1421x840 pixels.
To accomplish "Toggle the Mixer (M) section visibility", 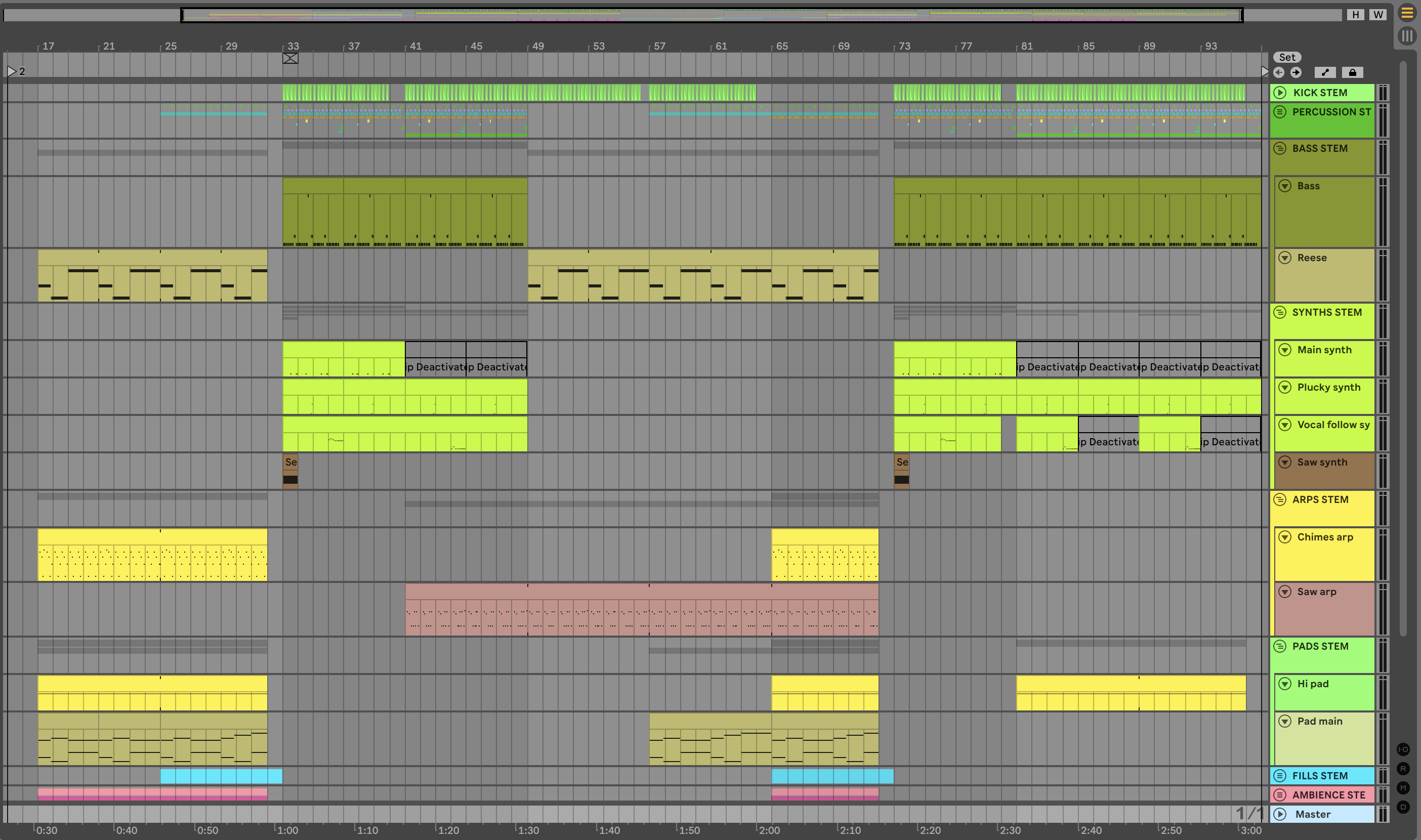I will tap(1403, 787).
